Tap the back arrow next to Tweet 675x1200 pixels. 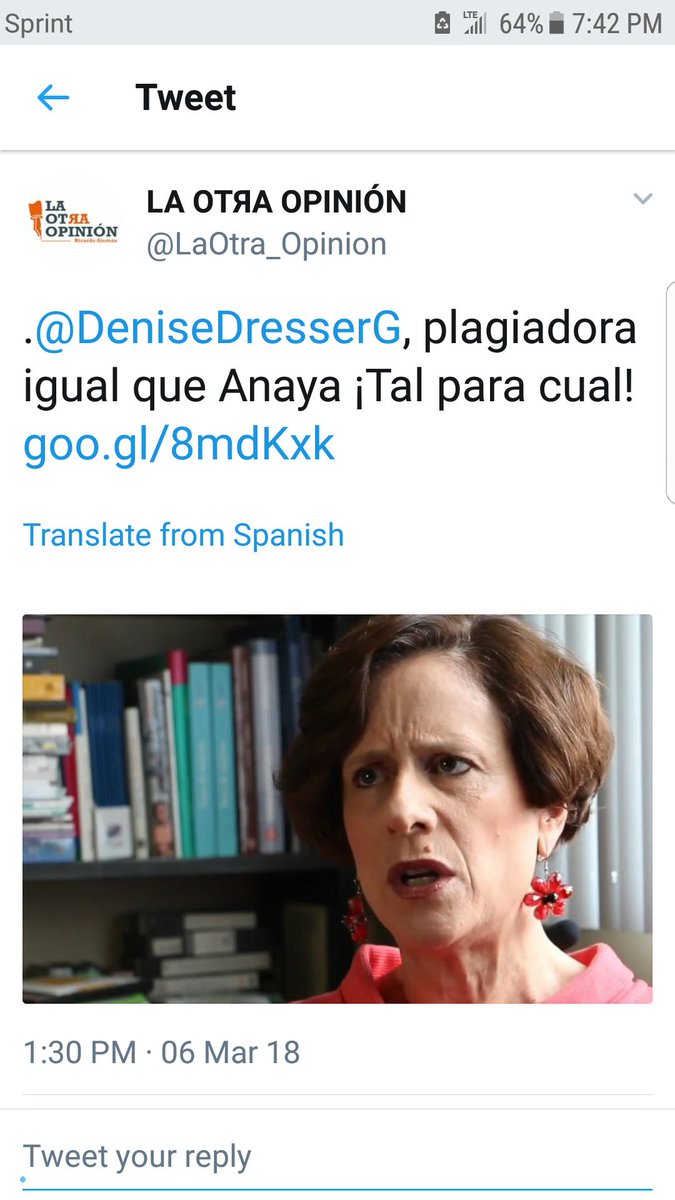[53, 97]
